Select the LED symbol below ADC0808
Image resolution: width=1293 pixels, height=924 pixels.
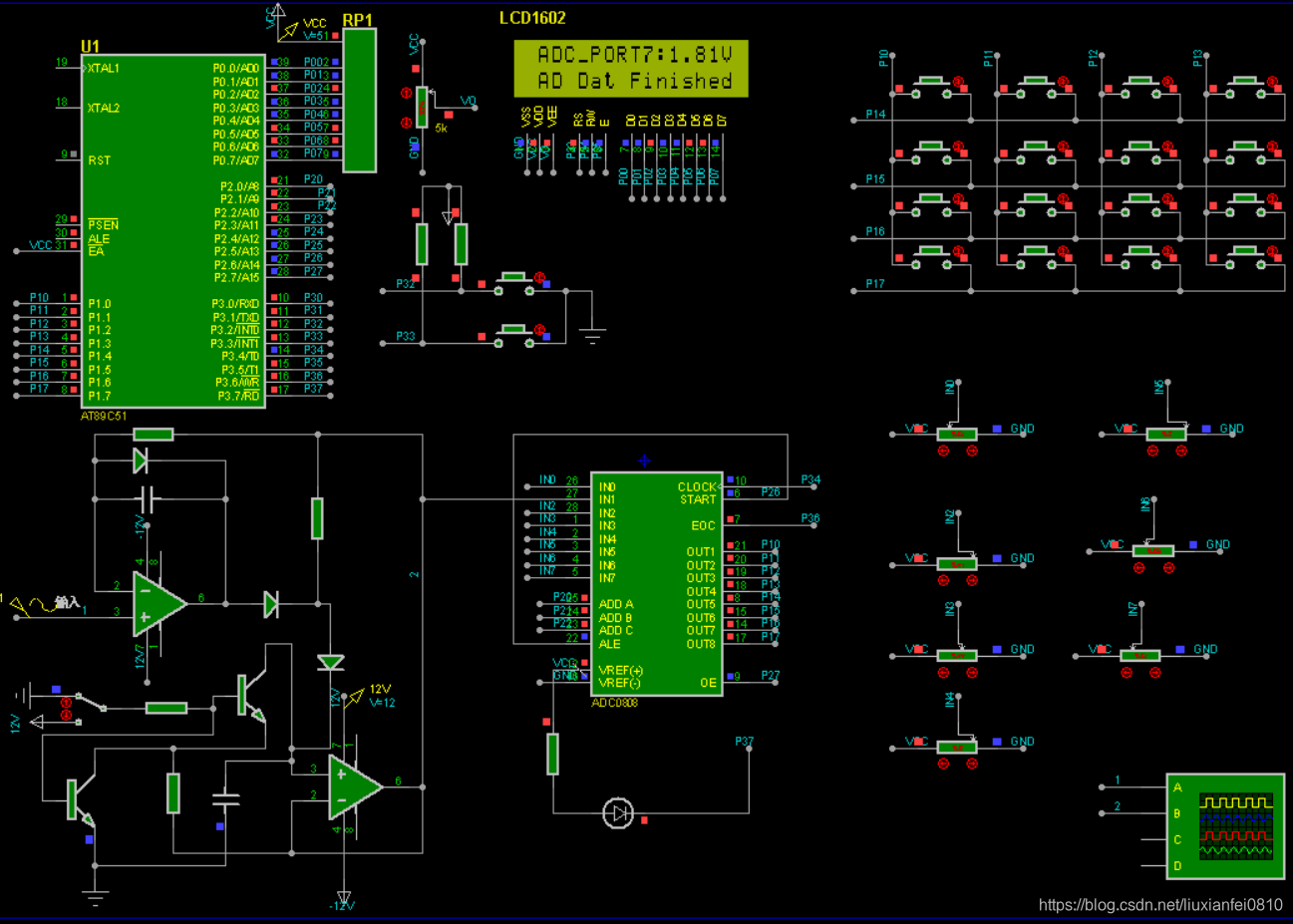[x=618, y=813]
